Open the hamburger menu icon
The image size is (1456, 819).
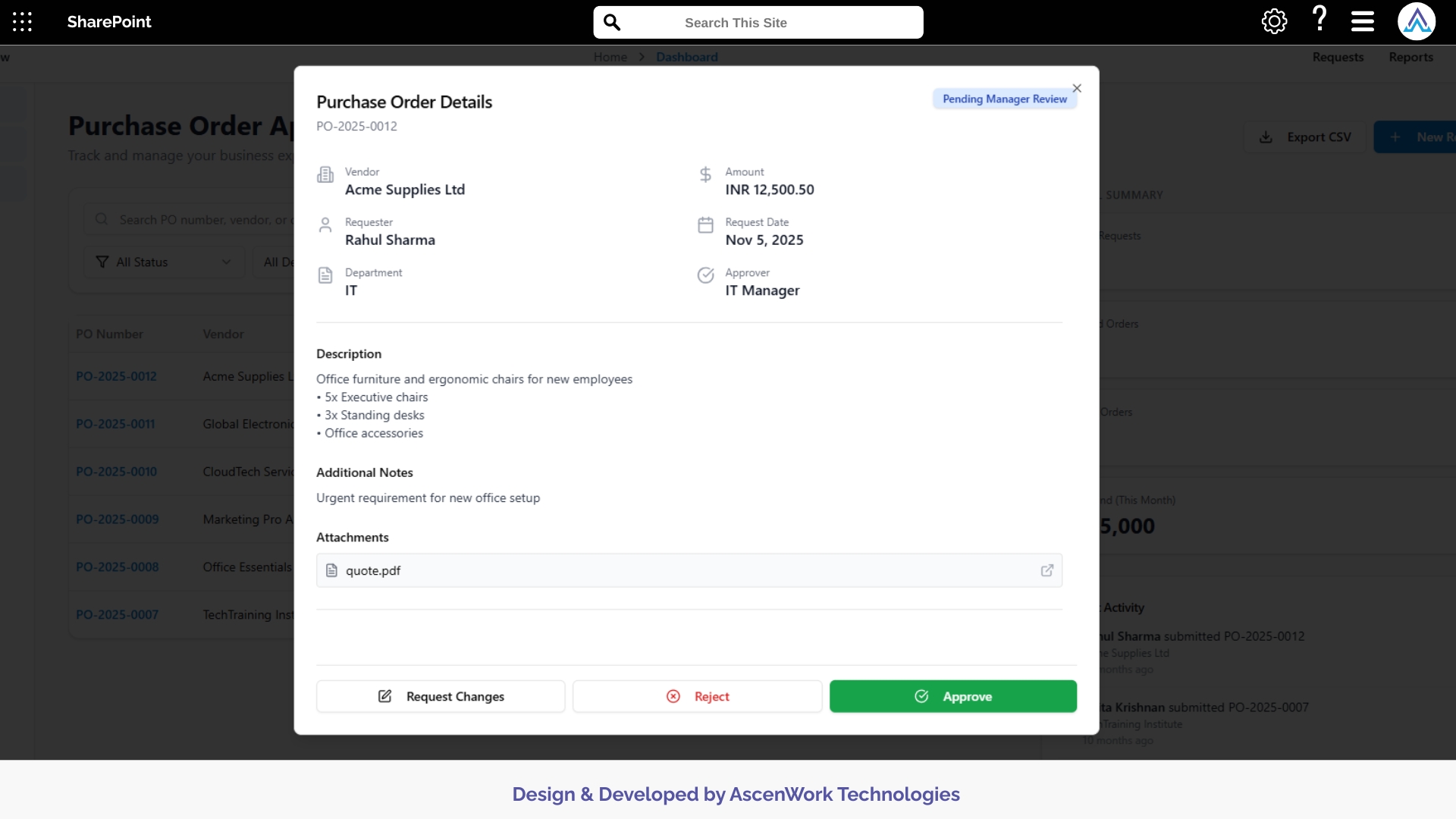(1361, 21)
